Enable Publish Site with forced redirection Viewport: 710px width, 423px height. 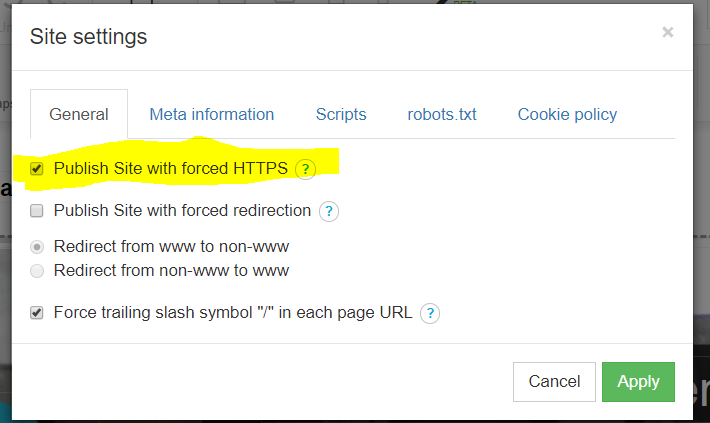[x=37, y=211]
